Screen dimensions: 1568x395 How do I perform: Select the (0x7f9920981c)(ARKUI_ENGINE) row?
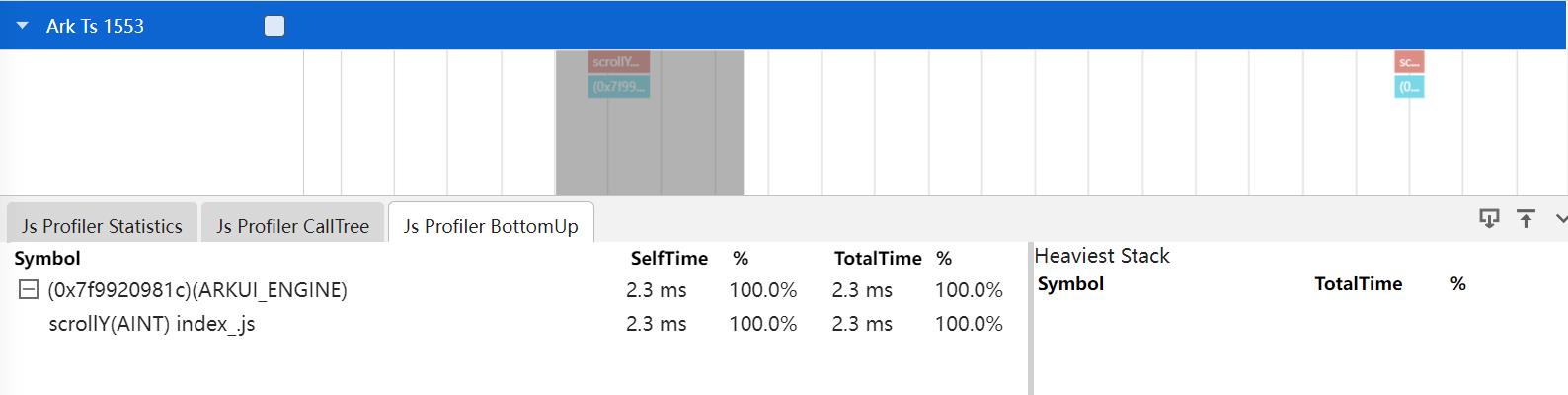pyautogui.click(x=197, y=290)
